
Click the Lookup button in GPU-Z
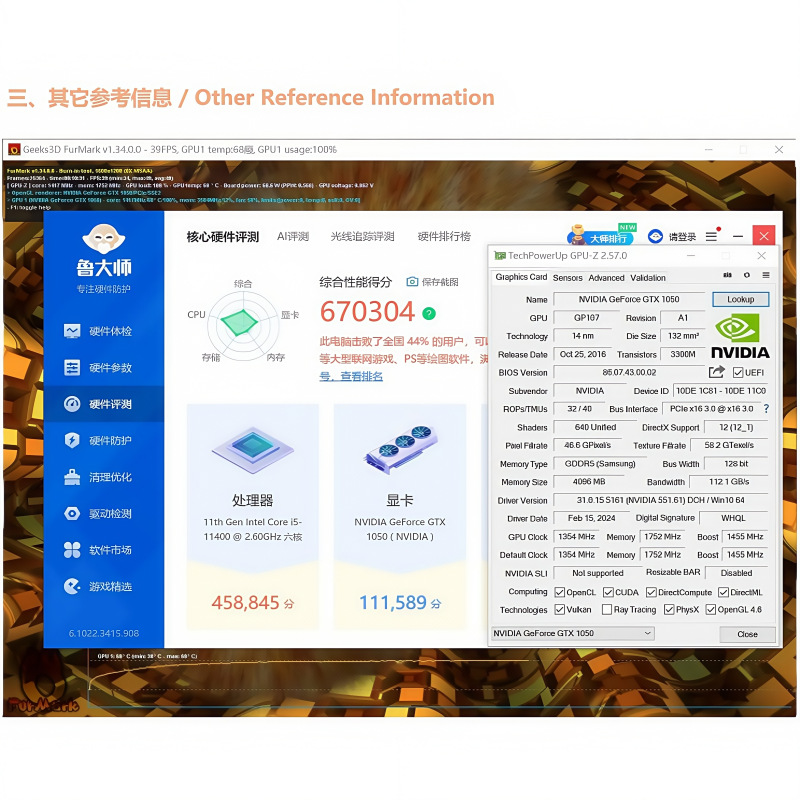coord(740,299)
